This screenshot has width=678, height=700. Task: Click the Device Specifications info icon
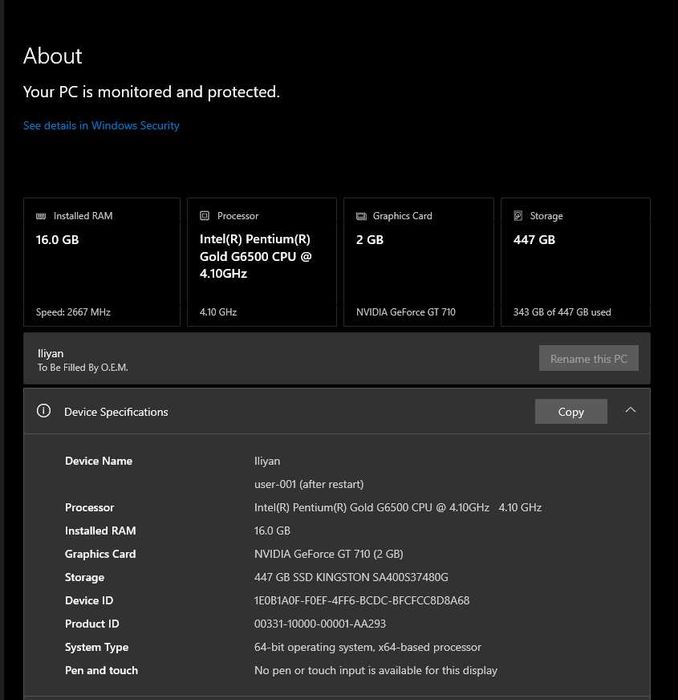[43, 411]
